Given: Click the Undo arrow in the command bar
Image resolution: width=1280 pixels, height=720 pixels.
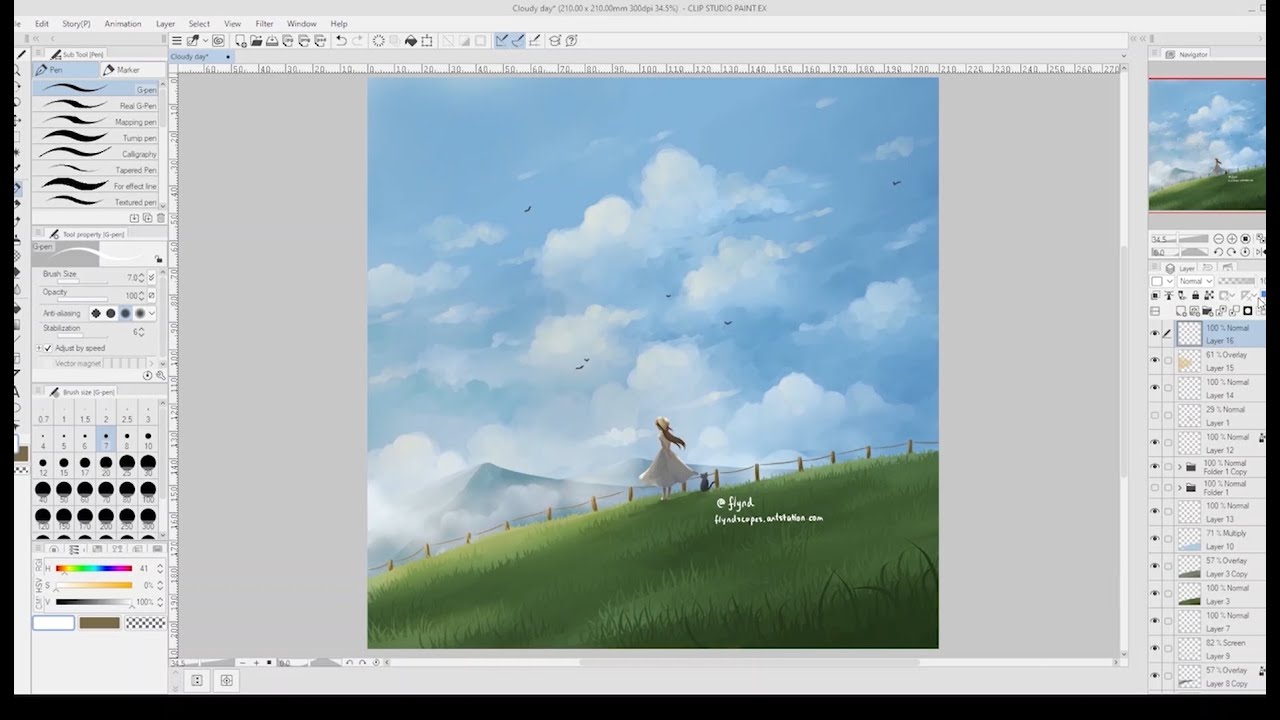Looking at the screenshot, I should coord(341,41).
